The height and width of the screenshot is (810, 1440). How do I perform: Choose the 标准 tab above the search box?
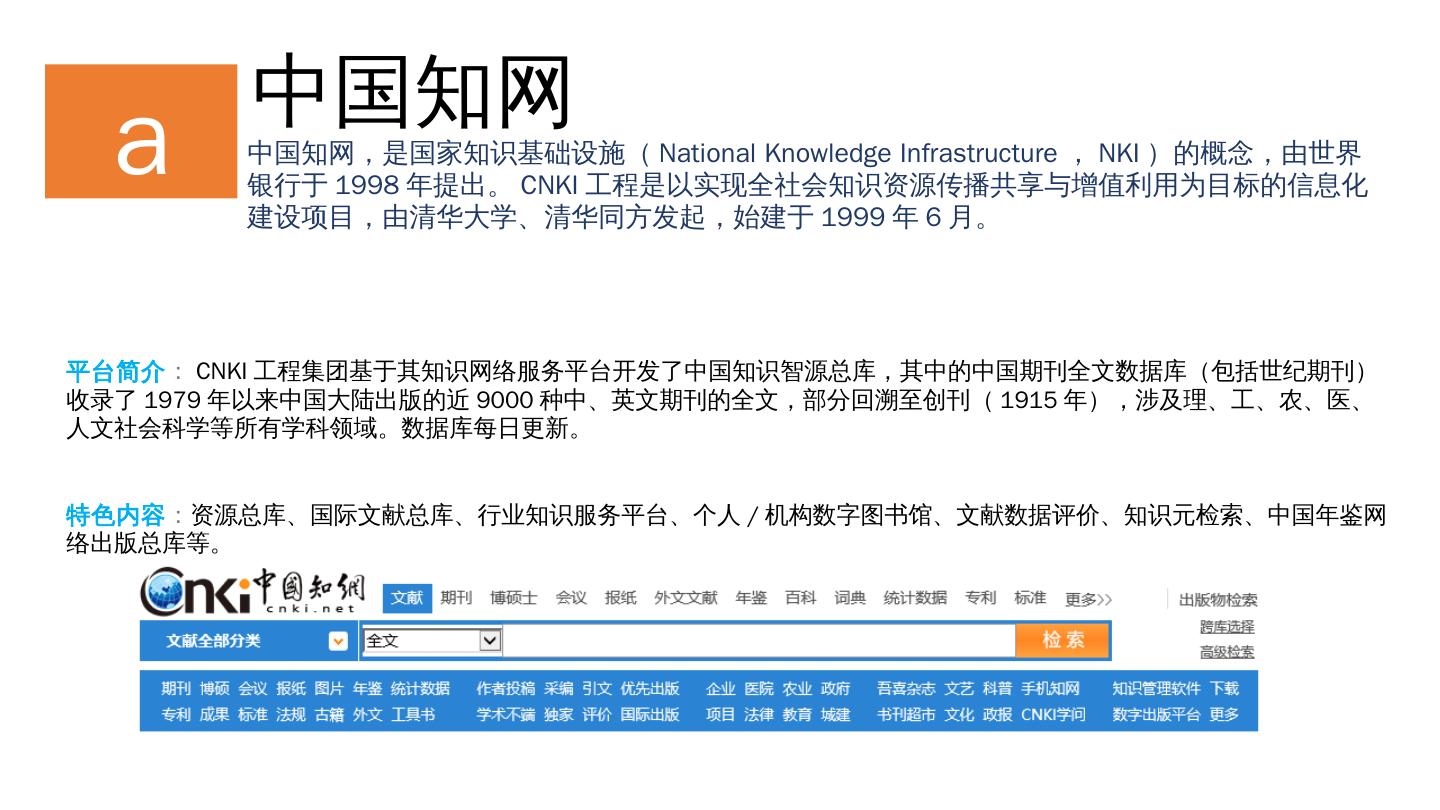click(x=1030, y=598)
